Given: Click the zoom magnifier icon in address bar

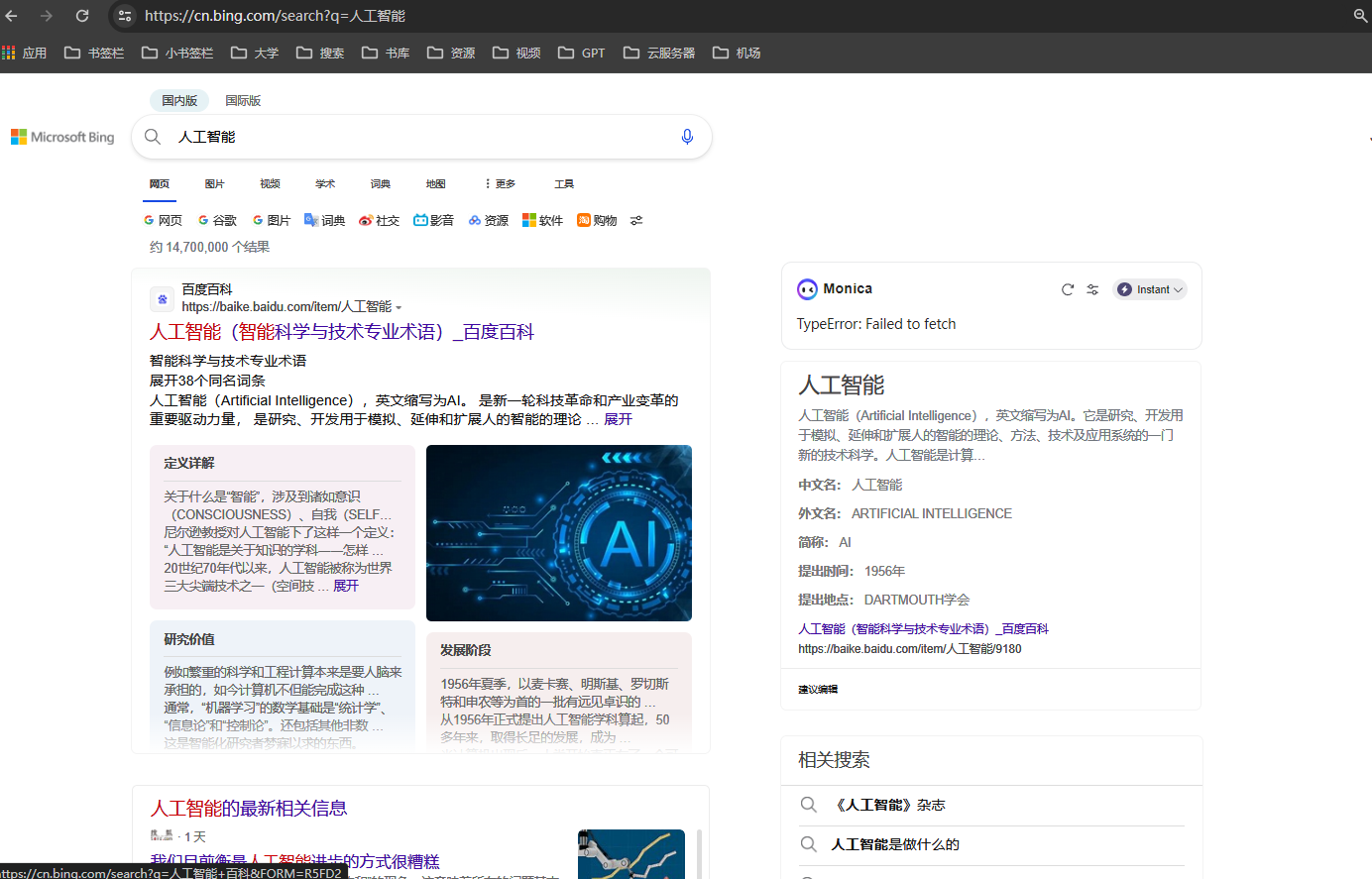Looking at the screenshot, I should click(x=1361, y=16).
